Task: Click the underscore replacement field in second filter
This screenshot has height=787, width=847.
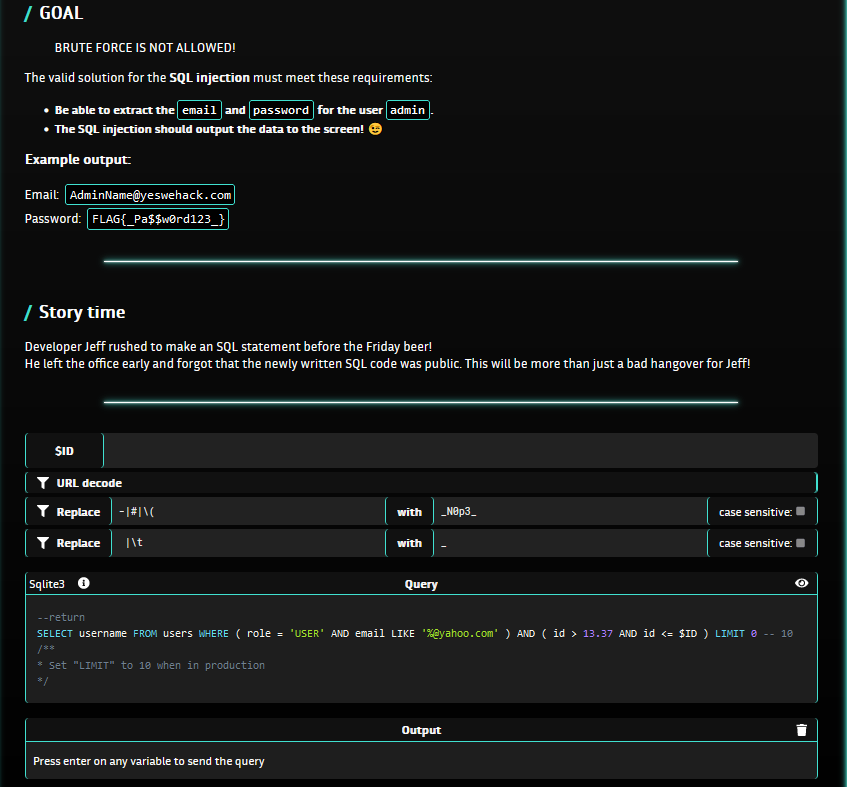Action: [568, 543]
